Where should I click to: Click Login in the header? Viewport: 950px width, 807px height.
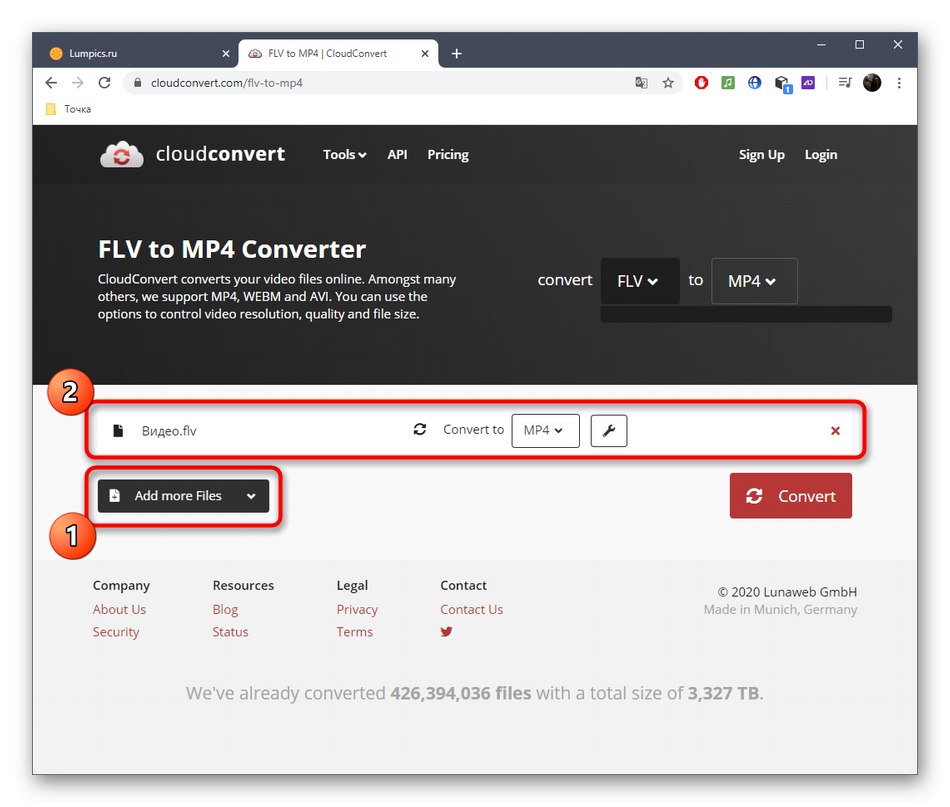click(x=821, y=155)
